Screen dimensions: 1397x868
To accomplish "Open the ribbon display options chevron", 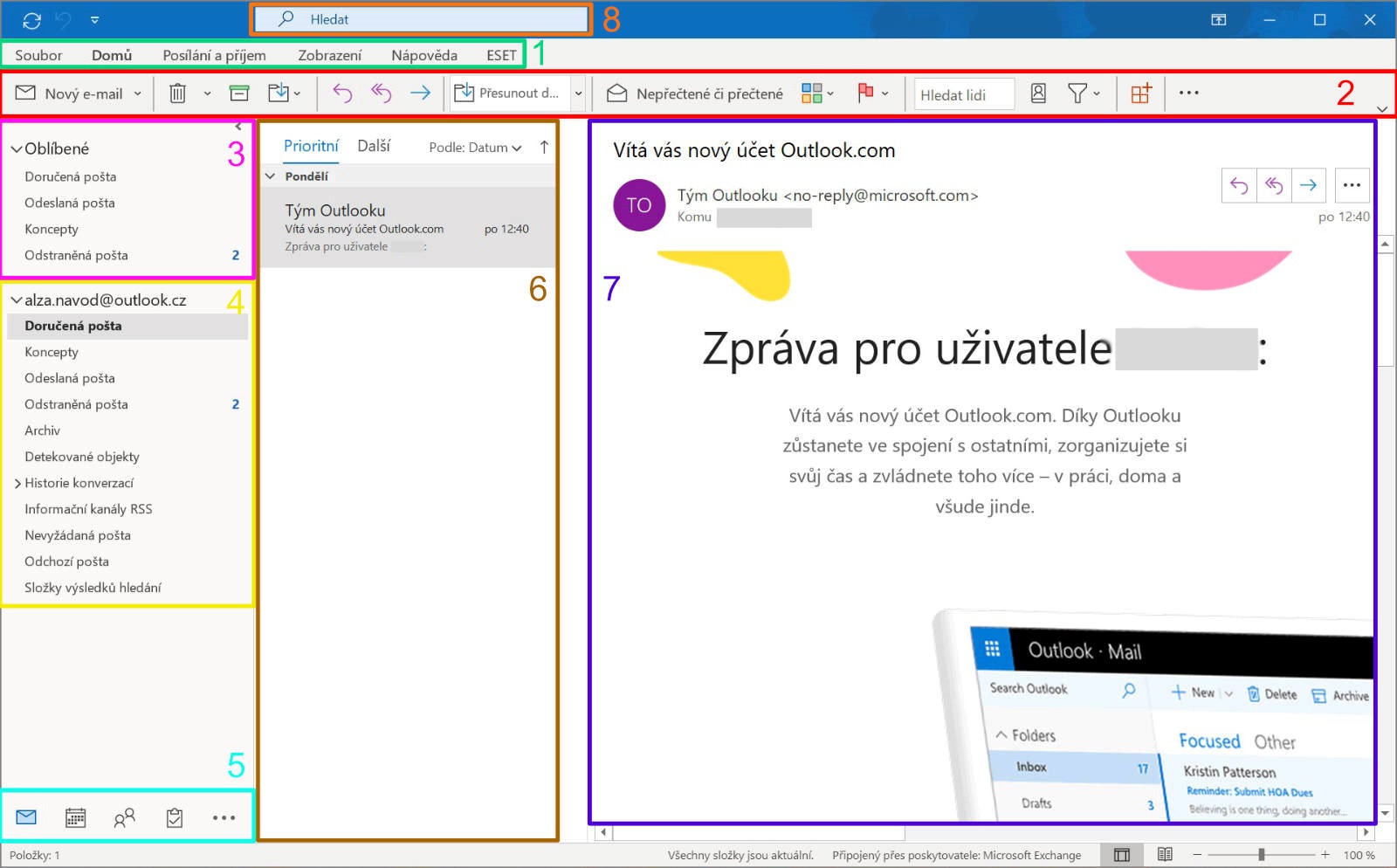I will [x=1382, y=109].
